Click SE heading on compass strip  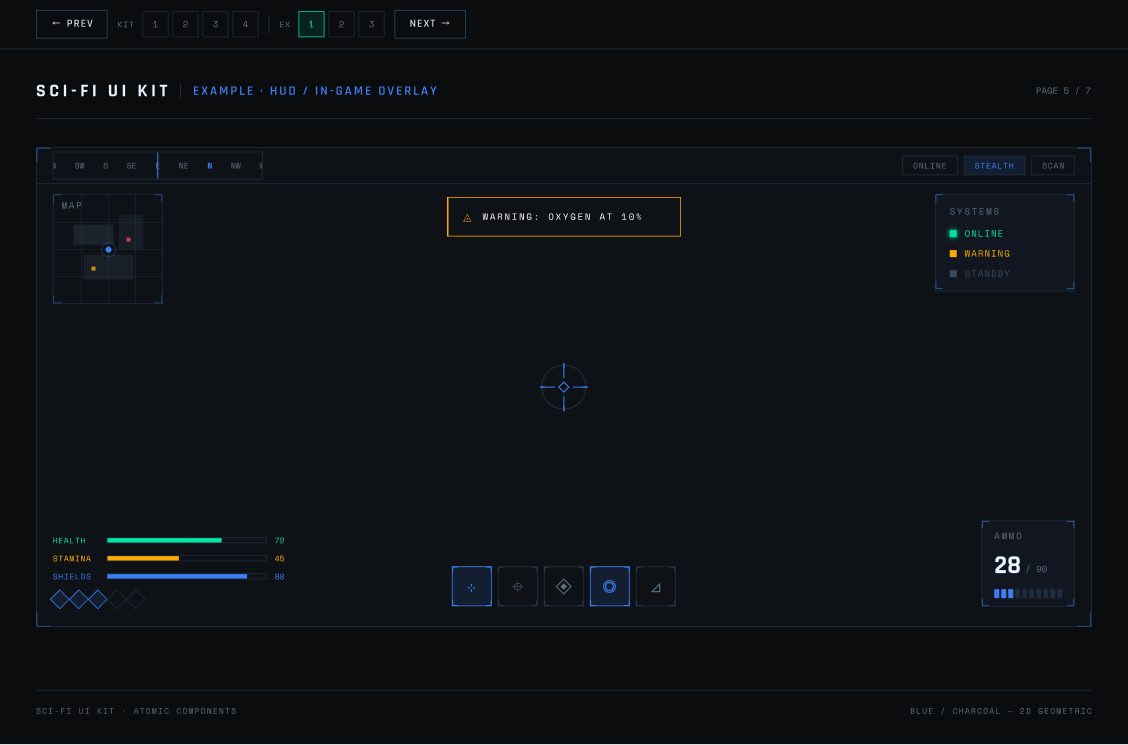click(x=132, y=166)
